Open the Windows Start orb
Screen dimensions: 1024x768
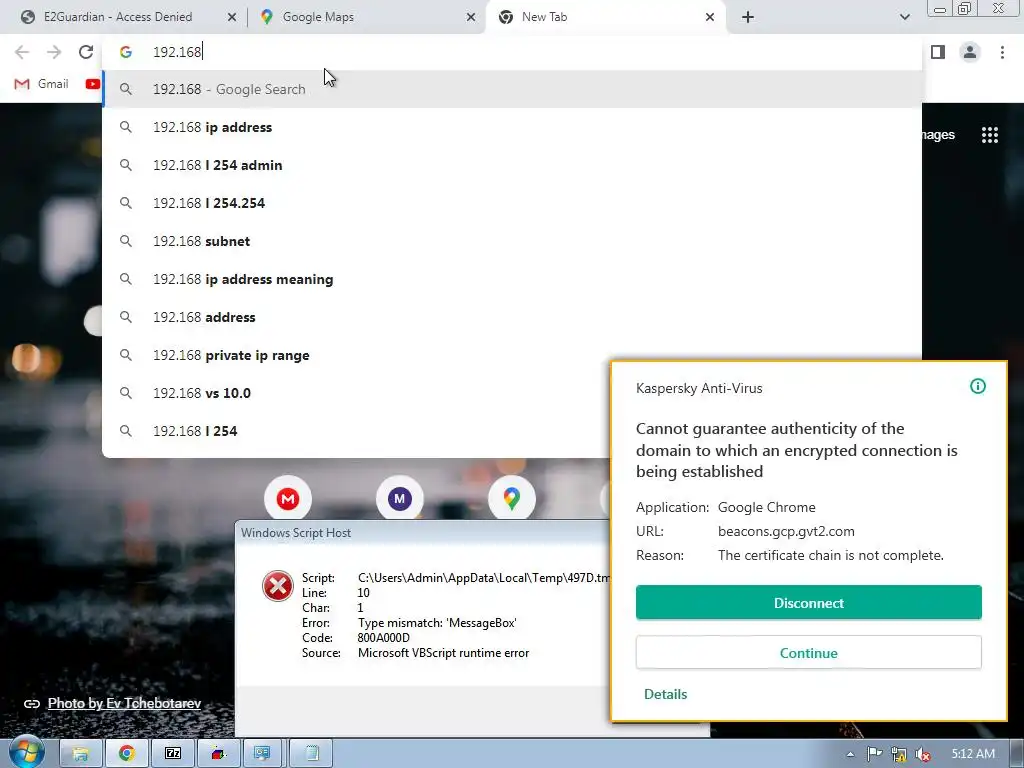point(25,753)
